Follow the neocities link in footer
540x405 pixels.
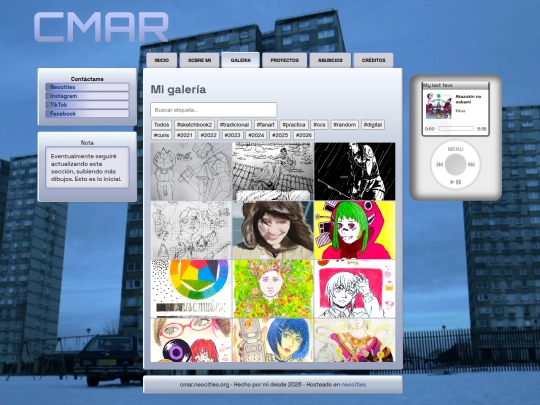click(x=354, y=384)
